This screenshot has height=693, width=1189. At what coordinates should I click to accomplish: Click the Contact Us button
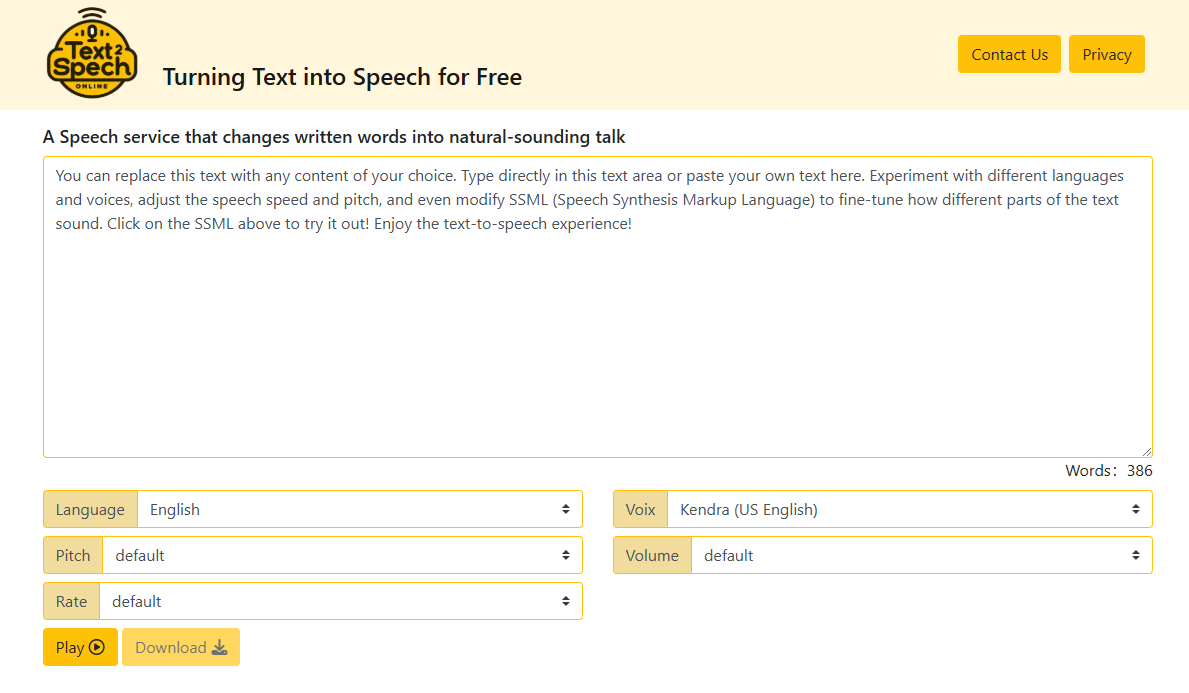click(1009, 54)
